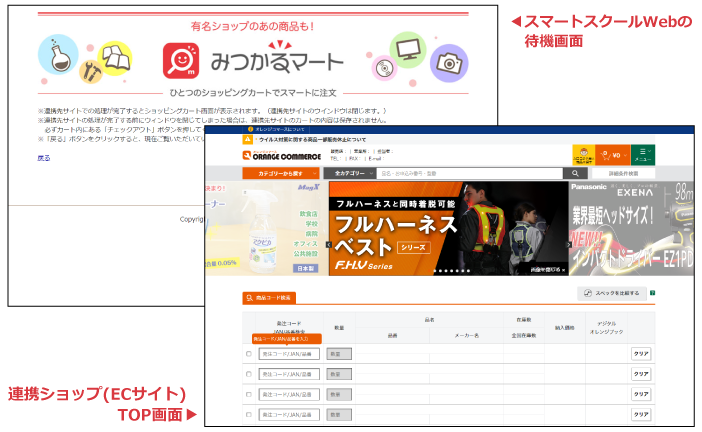Tick the checkbox in the fourth order row
This screenshot has height=432, width=702.
[249, 415]
